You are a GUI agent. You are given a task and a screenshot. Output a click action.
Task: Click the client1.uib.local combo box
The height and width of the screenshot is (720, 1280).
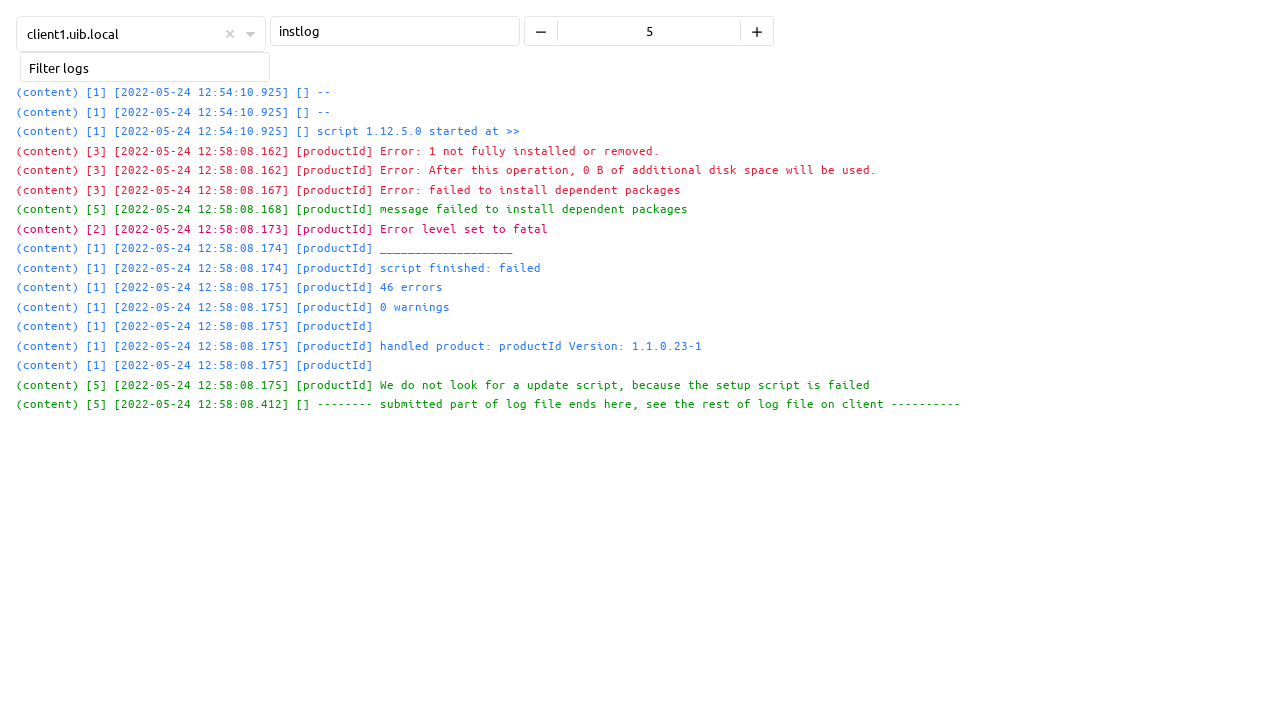141,34
